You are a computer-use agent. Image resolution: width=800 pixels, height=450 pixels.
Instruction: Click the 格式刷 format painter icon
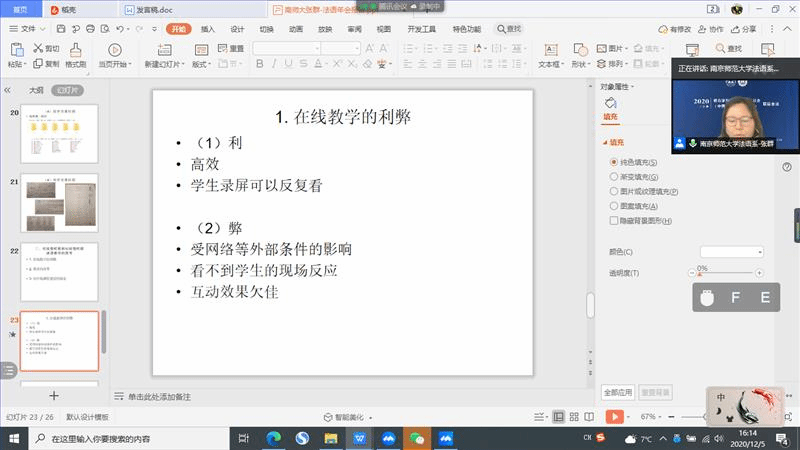click(75, 48)
